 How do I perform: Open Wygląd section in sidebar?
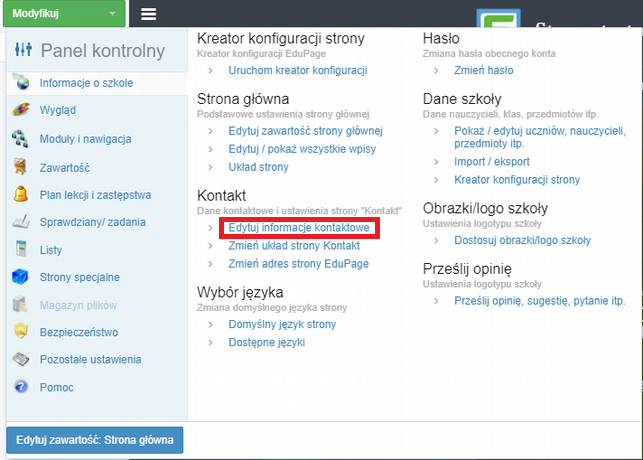tap(58, 110)
